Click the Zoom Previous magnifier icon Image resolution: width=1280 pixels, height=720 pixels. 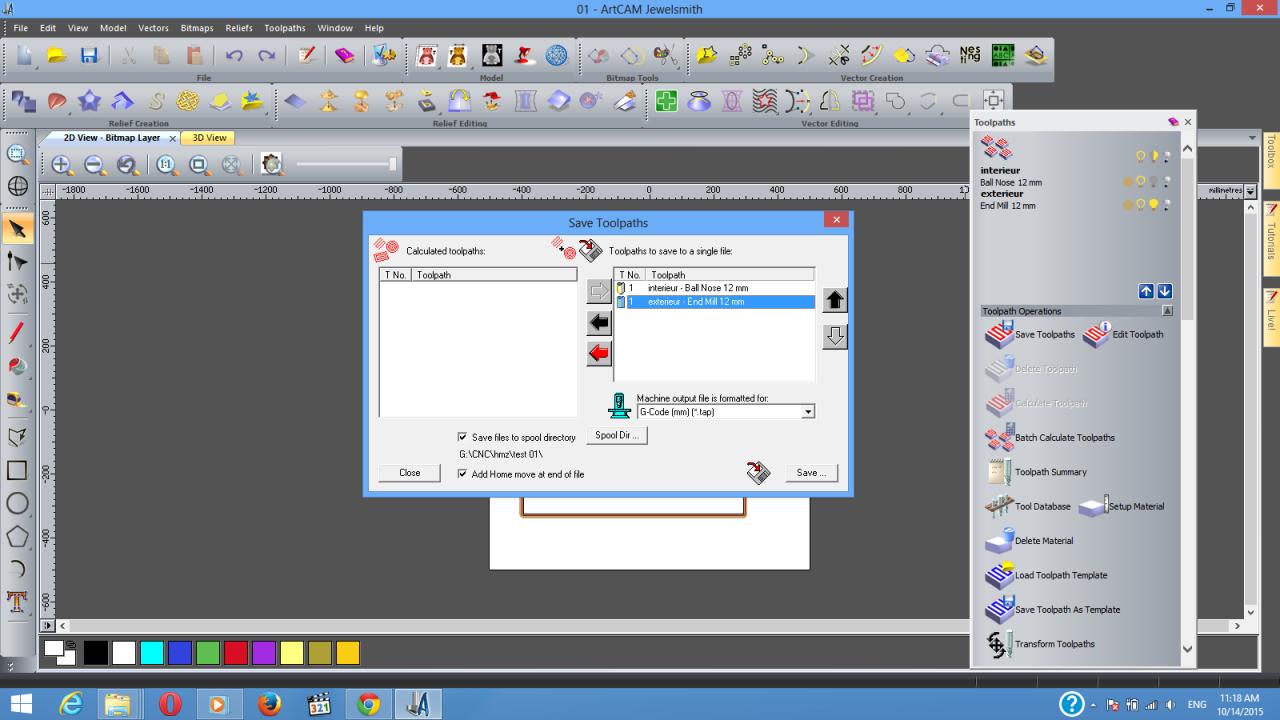click(x=126, y=165)
